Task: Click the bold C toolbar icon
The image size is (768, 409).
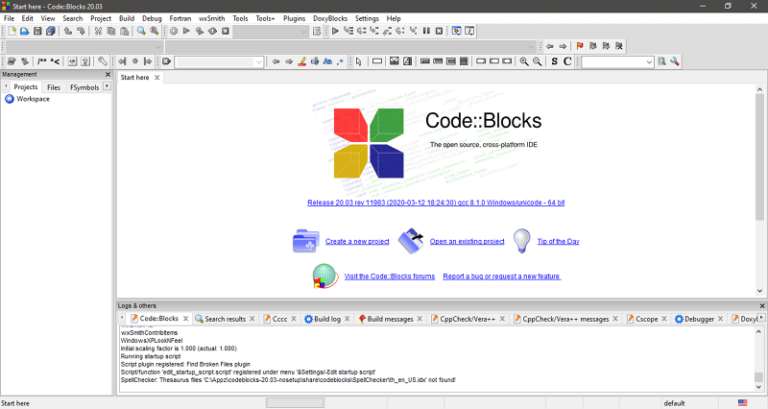Action: coord(567,62)
